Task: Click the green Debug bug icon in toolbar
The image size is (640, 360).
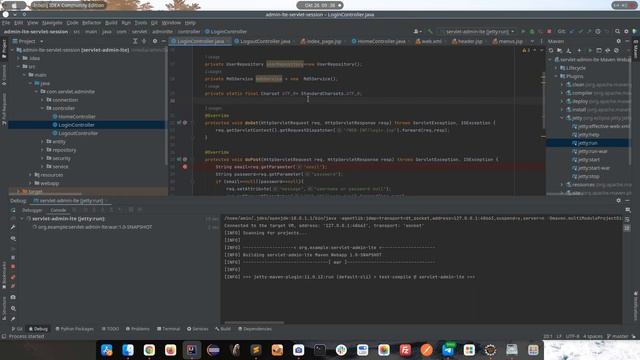Action: (x=532, y=31)
